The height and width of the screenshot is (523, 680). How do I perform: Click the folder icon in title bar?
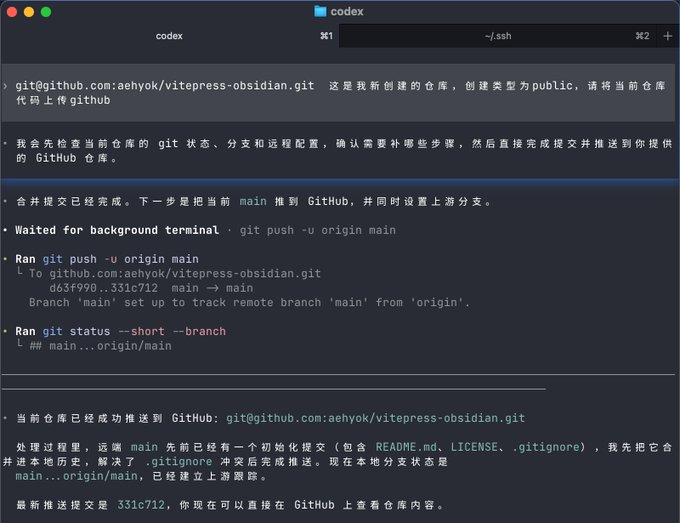coord(320,12)
